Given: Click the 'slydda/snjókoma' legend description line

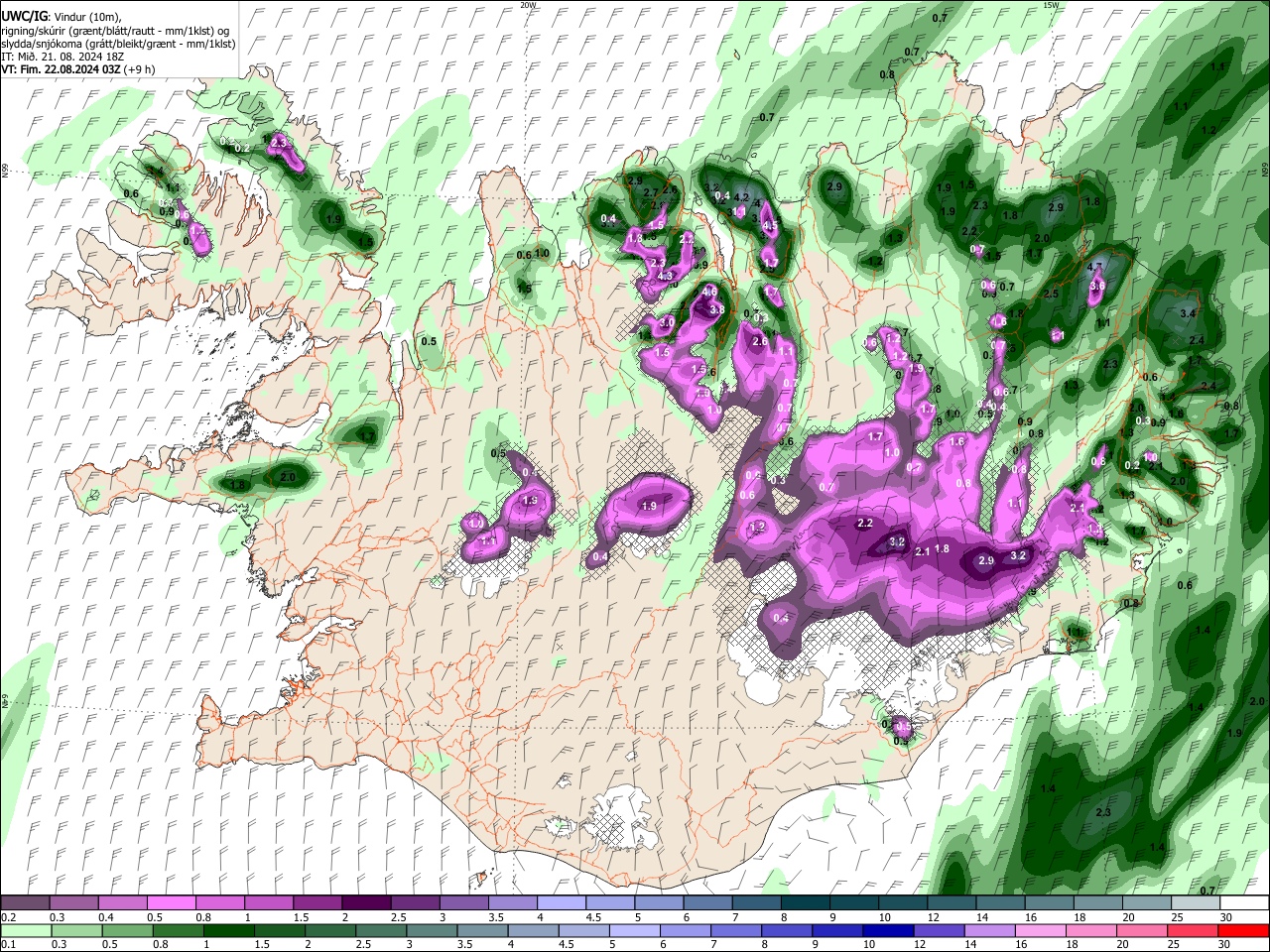Looking at the screenshot, I should (x=118, y=44).
